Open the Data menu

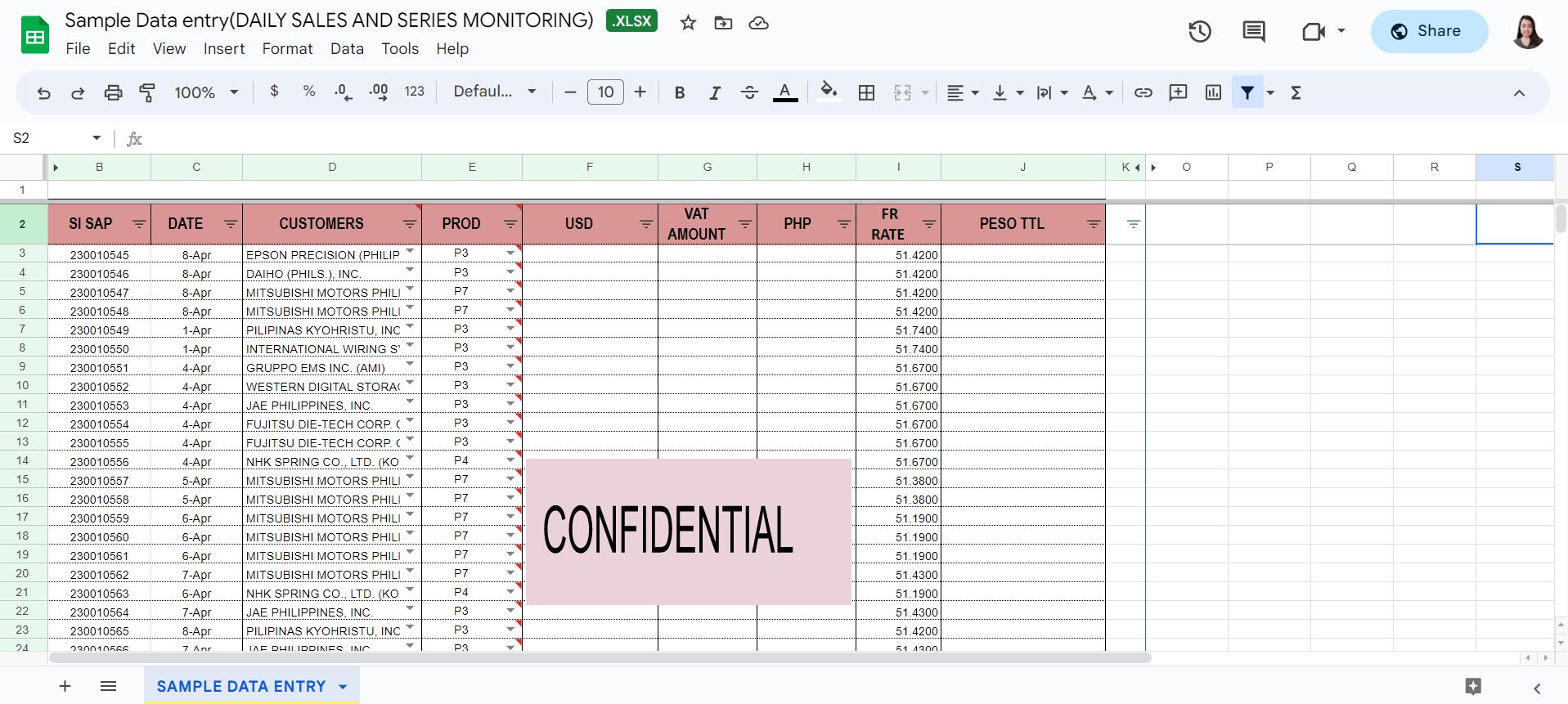347,49
